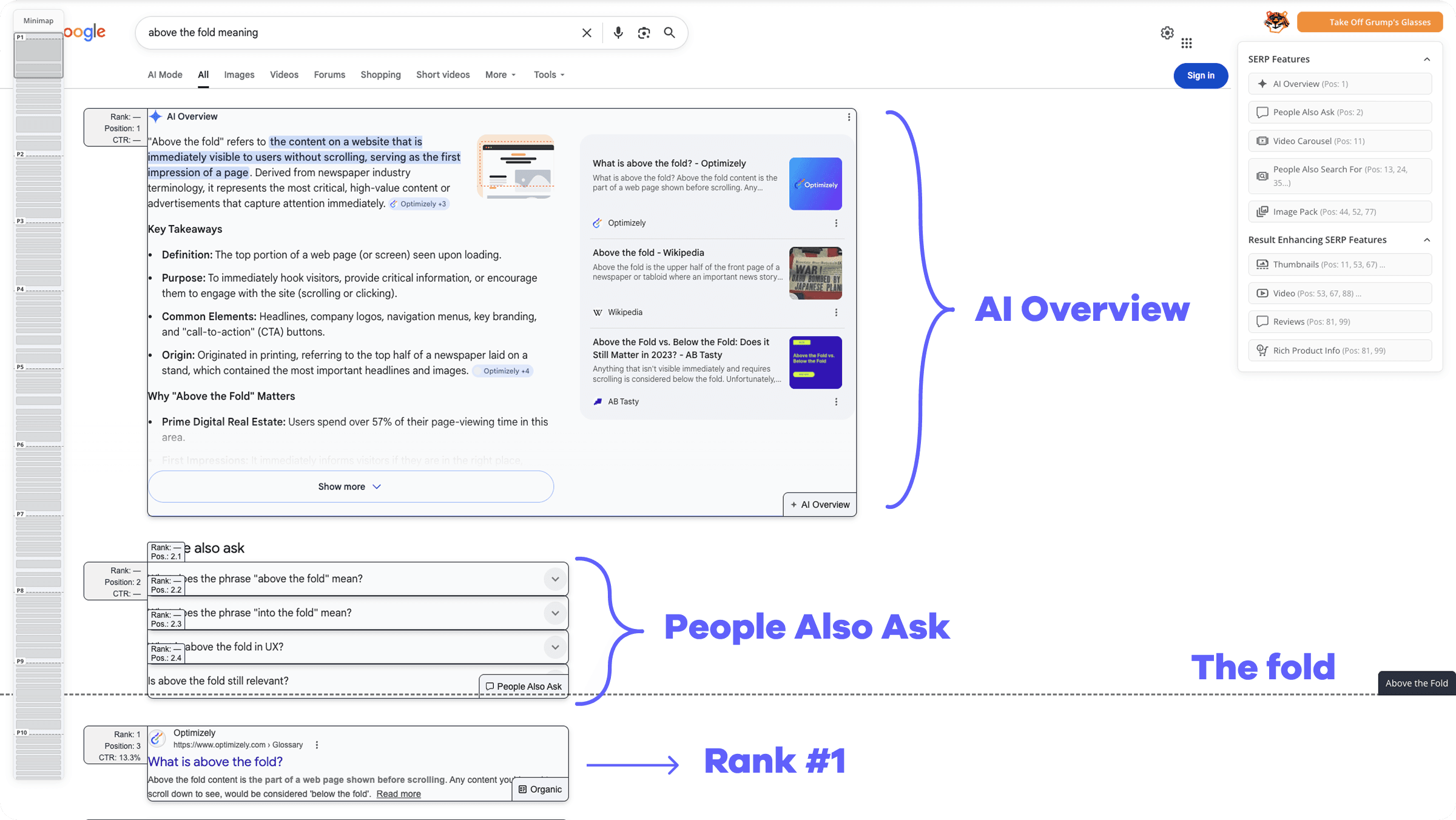Switch to AI Mode tab
Image resolution: width=1456 pixels, height=820 pixels.
pyautogui.click(x=165, y=75)
